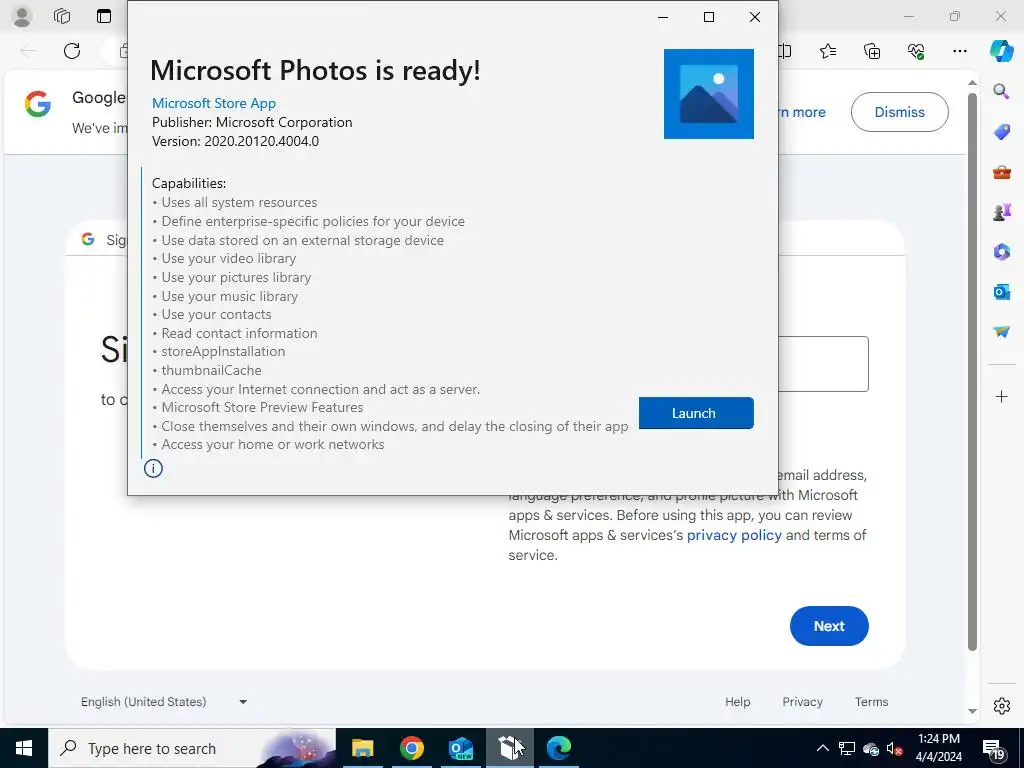
Task: Click the taskbar clock showing 1:24 PM
Action: coord(938,748)
